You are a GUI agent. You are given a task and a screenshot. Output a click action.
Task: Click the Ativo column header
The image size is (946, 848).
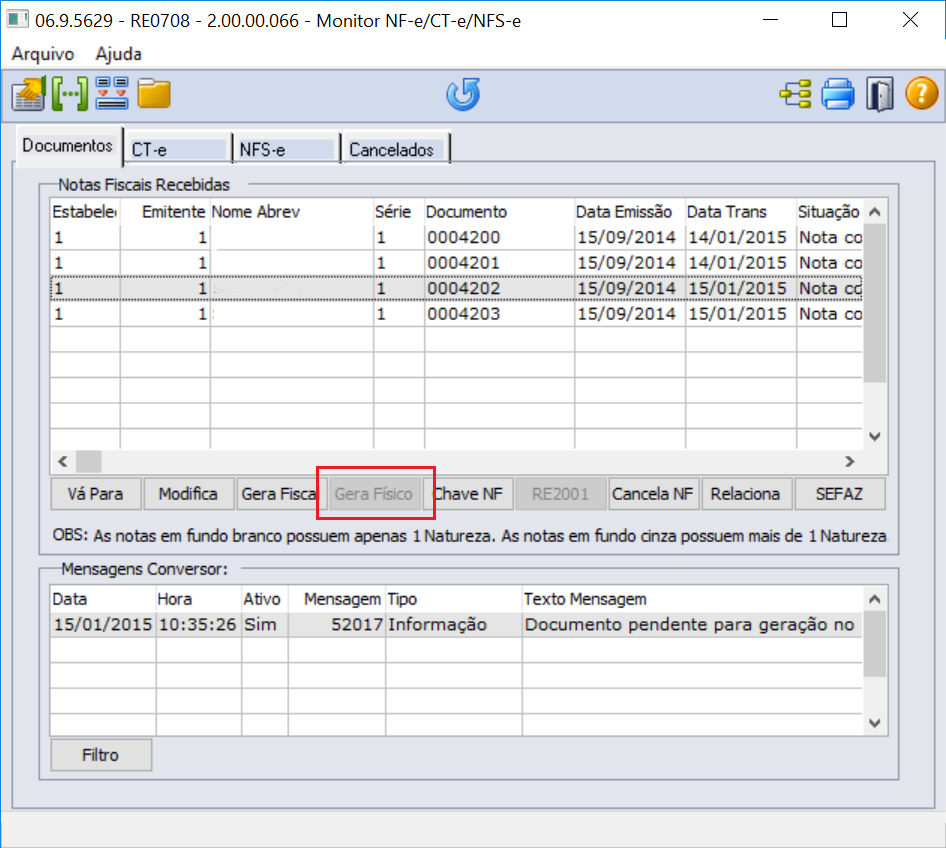point(265,599)
